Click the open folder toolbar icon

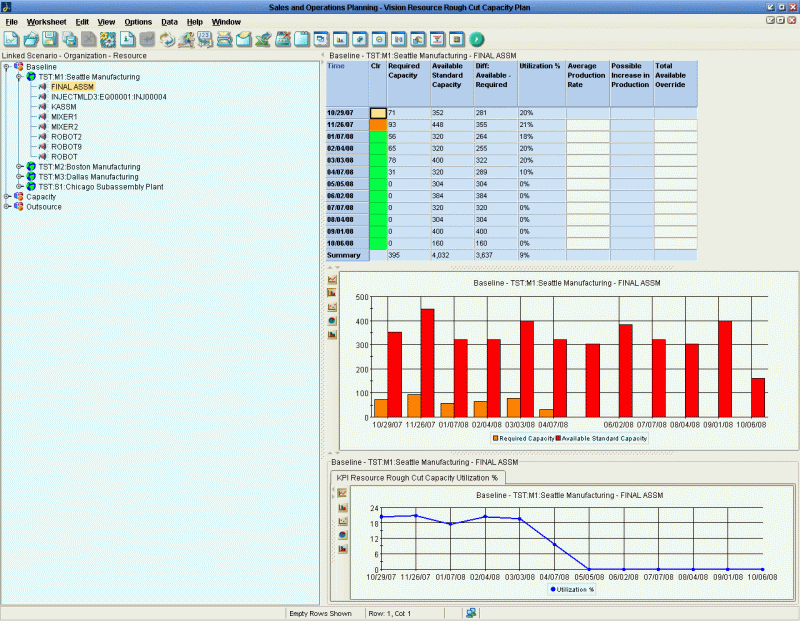tap(31, 39)
